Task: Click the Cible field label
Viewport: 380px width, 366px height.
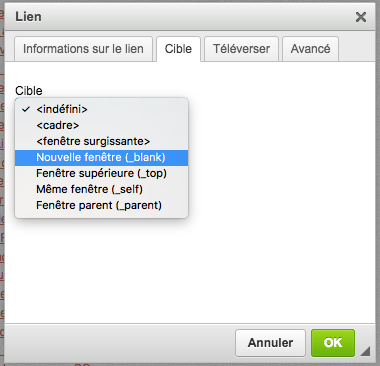Action: (29, 91)
